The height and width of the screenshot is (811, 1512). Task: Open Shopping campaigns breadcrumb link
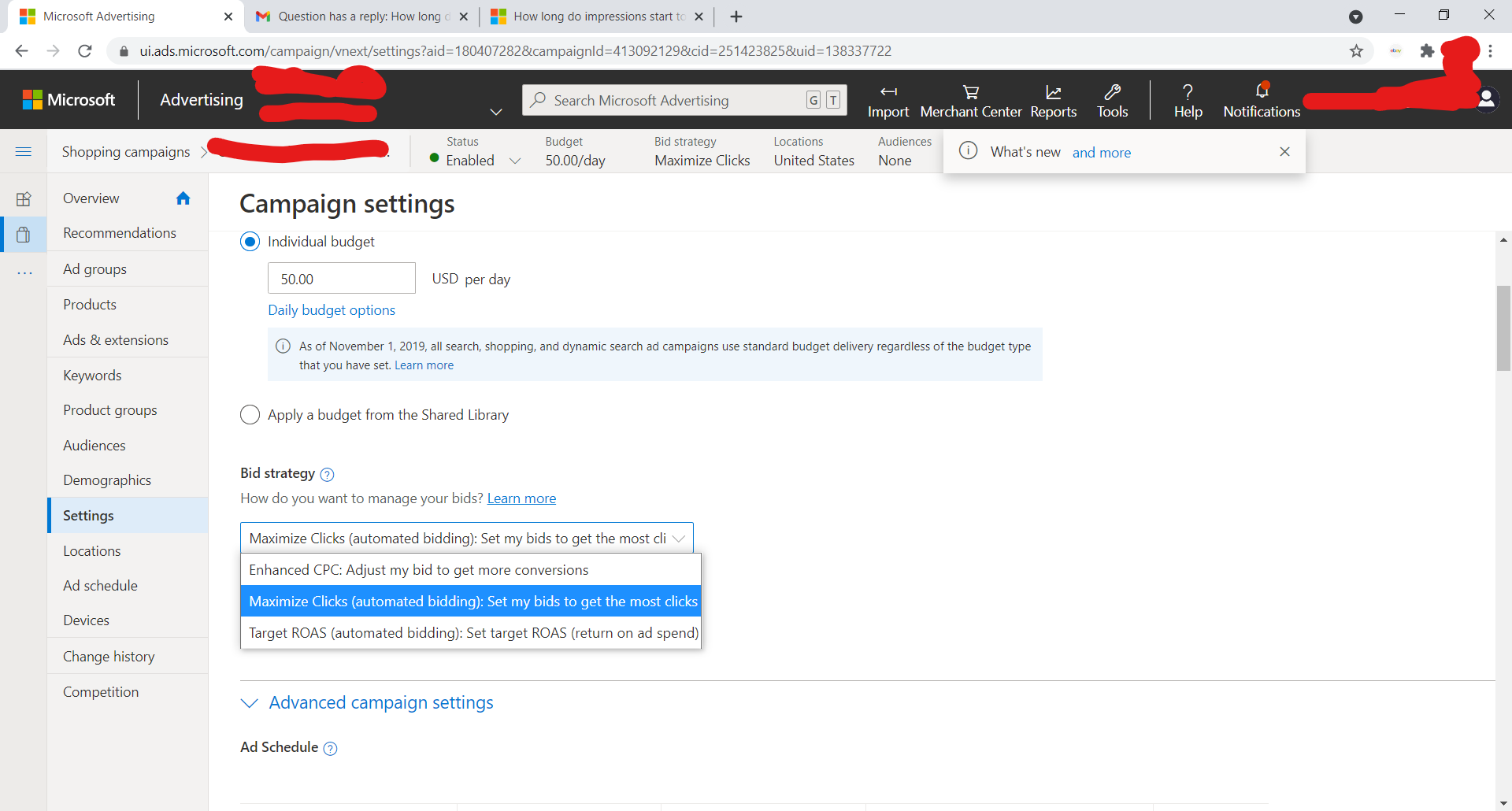(x=126, y=152)
